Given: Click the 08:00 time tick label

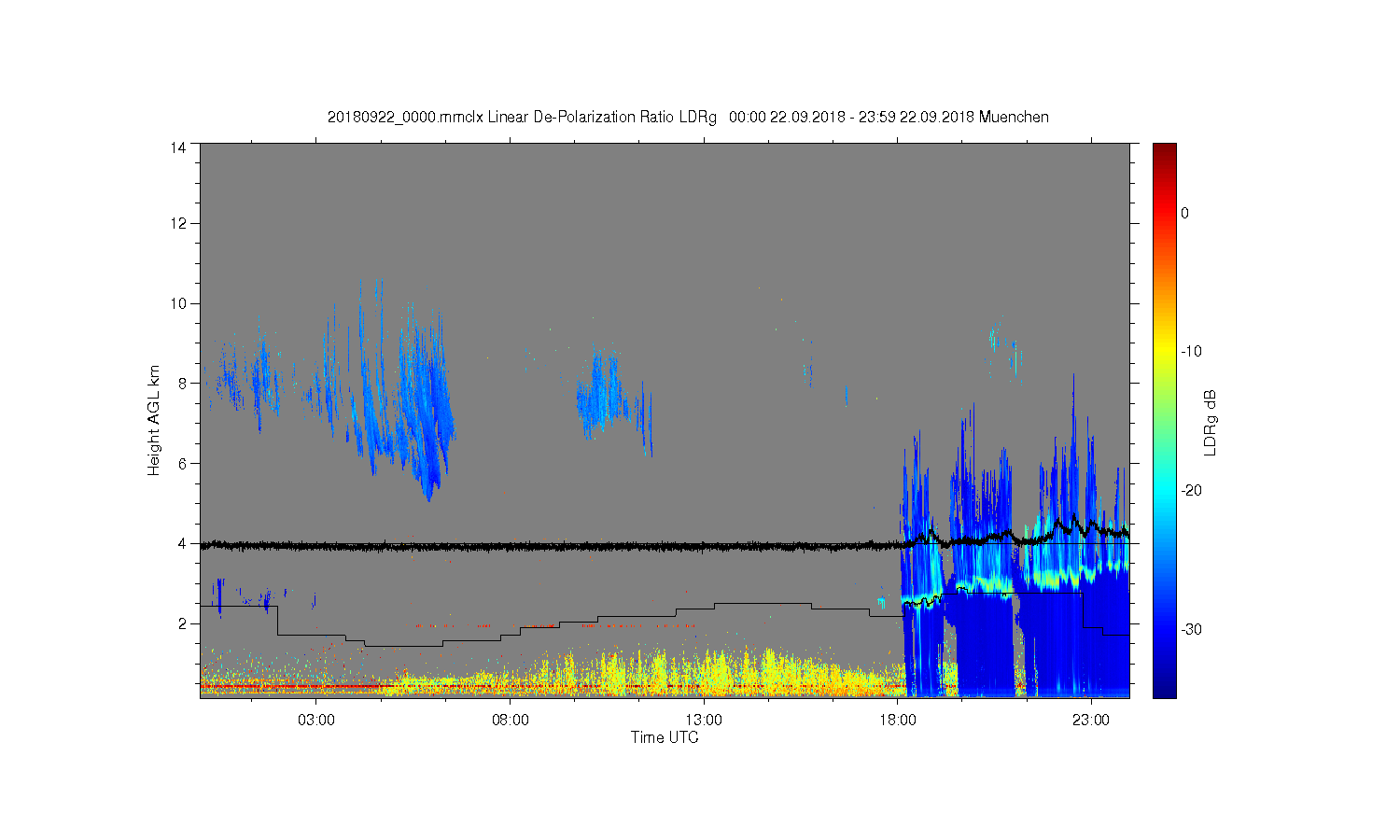Looking at the screenshot, I should tap(511, 721).
